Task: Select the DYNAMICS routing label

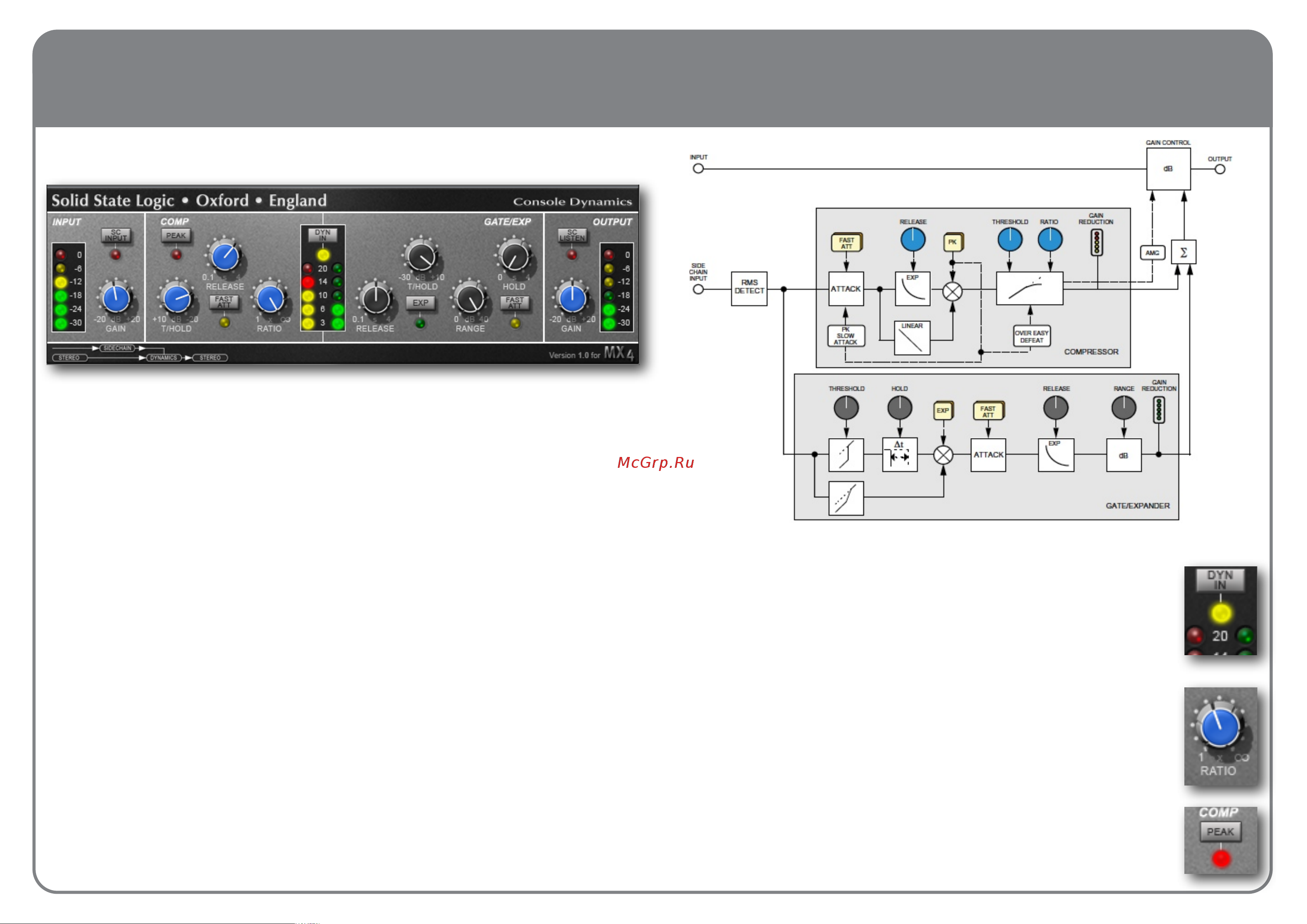Action: pos(164,358)
